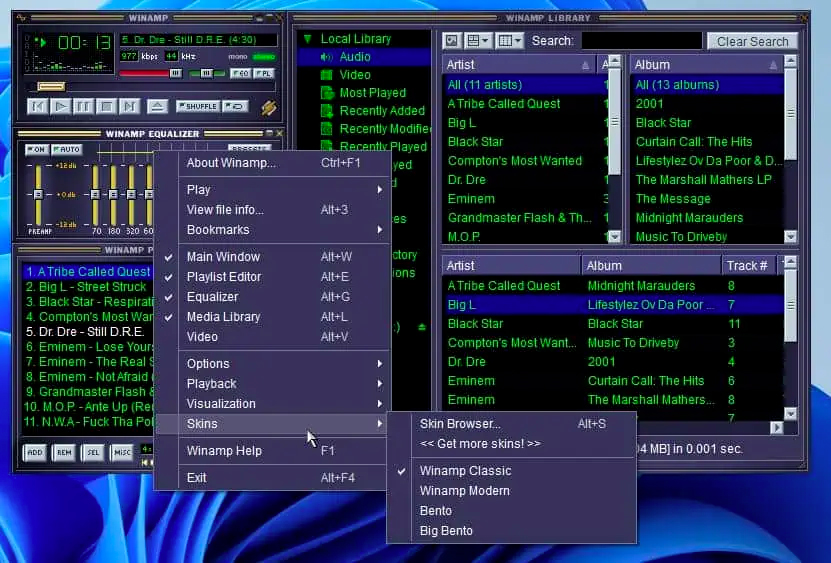
Task: Click the Most Played icon in library tree
Action: coord(326,93)
